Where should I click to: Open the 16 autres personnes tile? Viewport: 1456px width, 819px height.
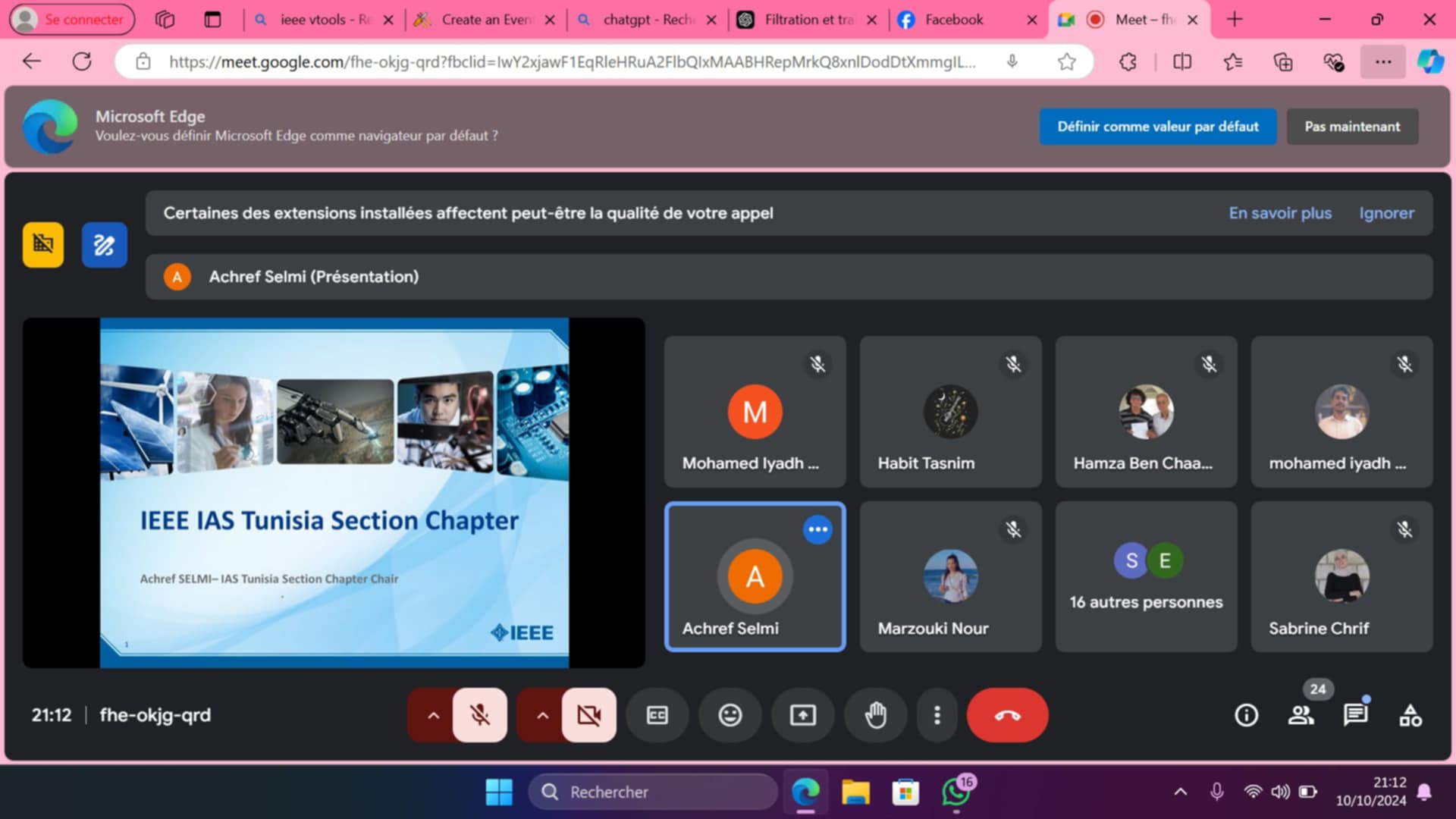(x=1146, y=576)
